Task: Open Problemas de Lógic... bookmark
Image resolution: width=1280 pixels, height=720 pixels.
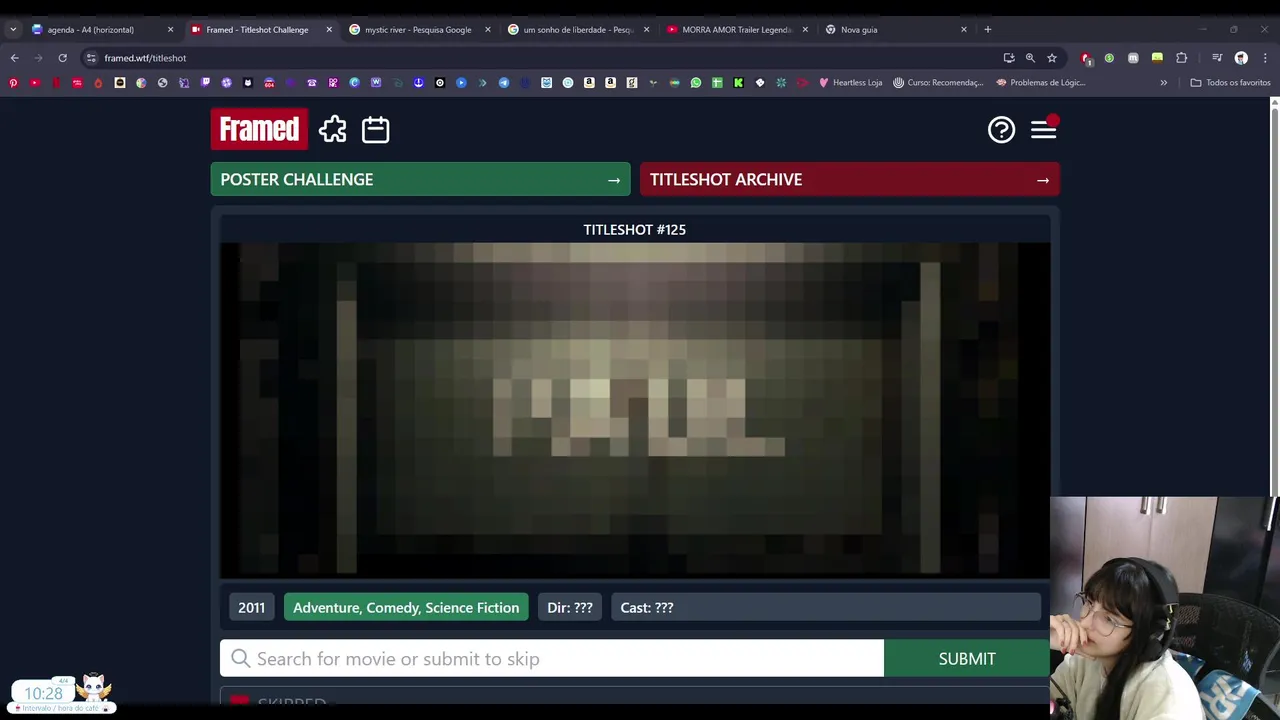Action: point(1041,82)
